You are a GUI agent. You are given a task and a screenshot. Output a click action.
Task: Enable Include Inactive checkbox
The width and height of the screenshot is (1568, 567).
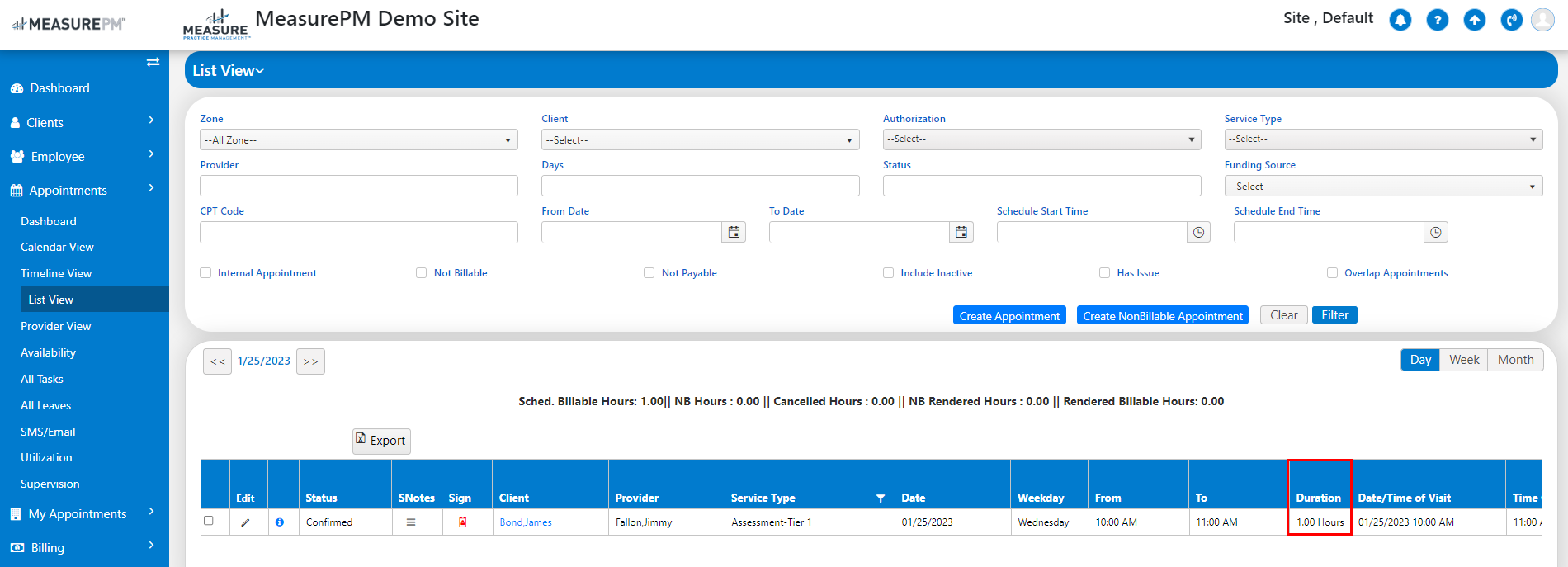pyautogui.click(x=889, y=273)
